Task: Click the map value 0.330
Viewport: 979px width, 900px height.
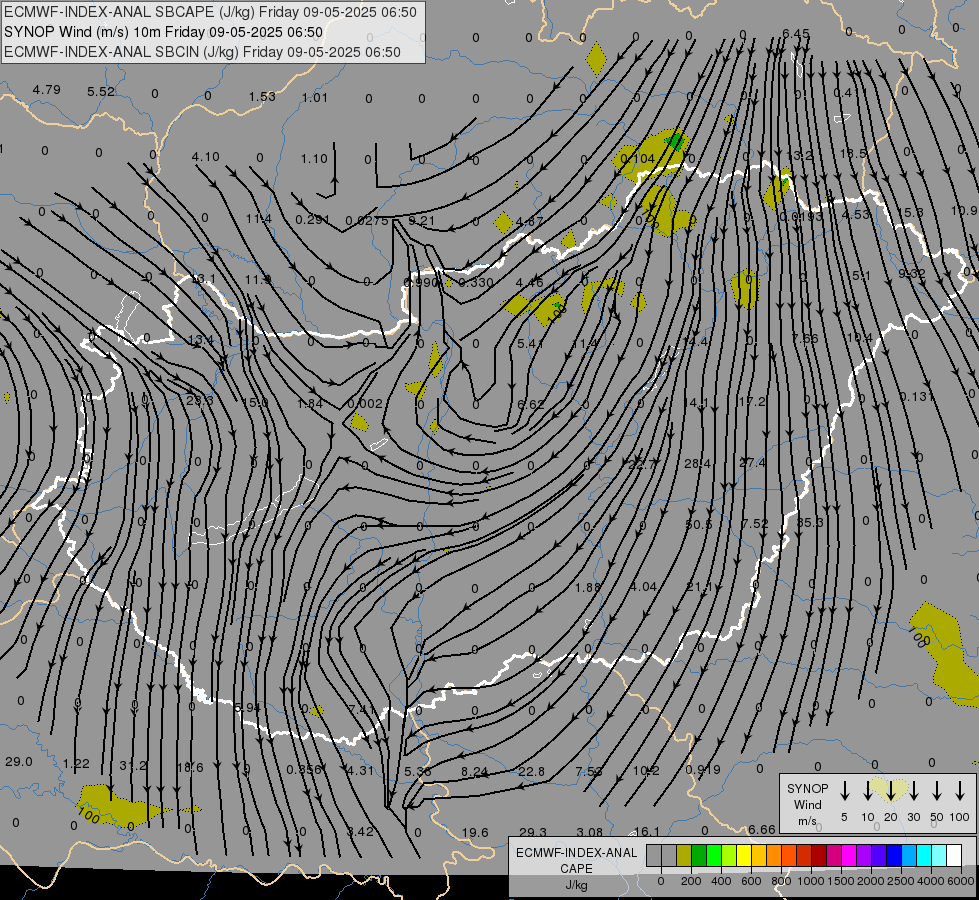Action: (476, 282)
